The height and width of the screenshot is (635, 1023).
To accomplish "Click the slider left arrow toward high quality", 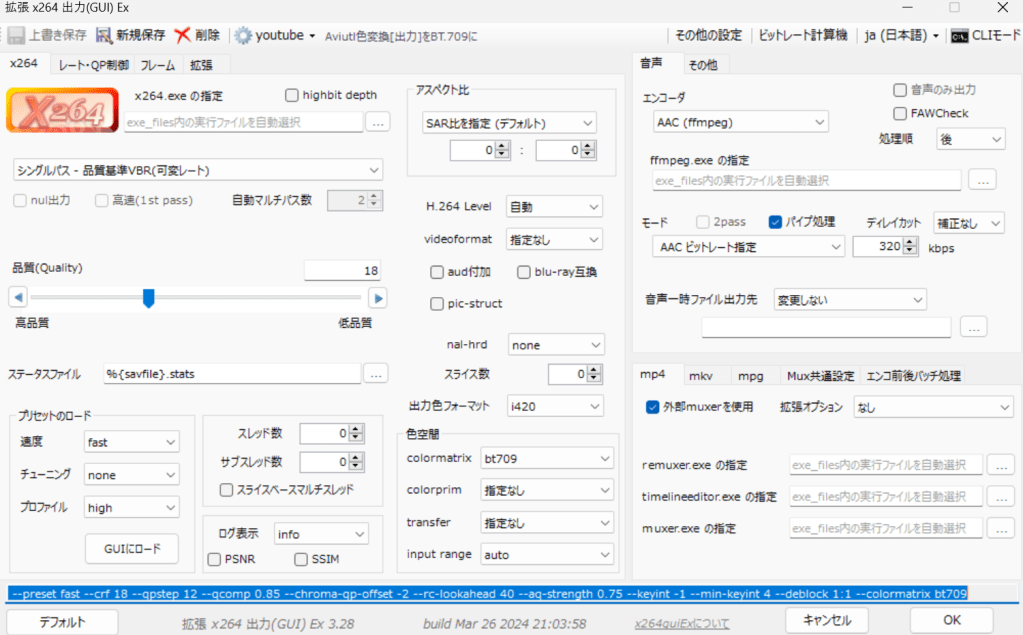I will (17, 297).
